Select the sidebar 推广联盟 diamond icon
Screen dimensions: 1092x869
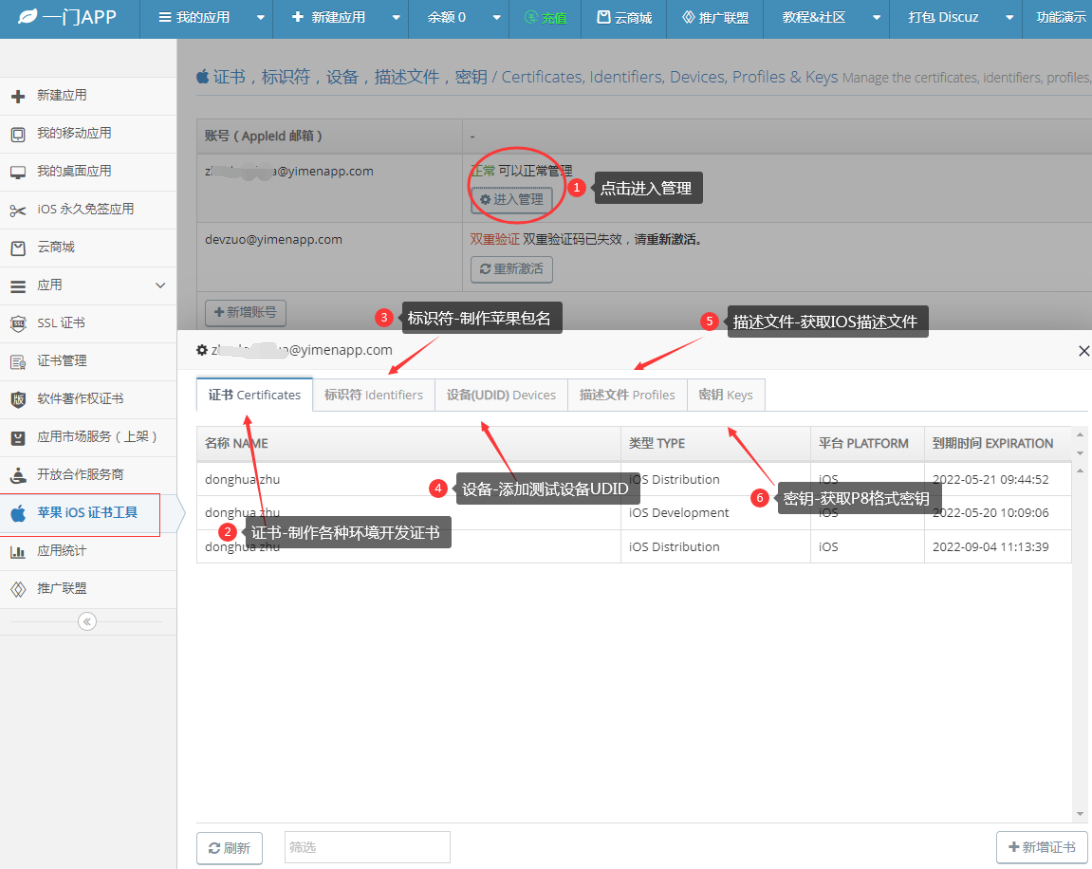click(x=18, y=589)
